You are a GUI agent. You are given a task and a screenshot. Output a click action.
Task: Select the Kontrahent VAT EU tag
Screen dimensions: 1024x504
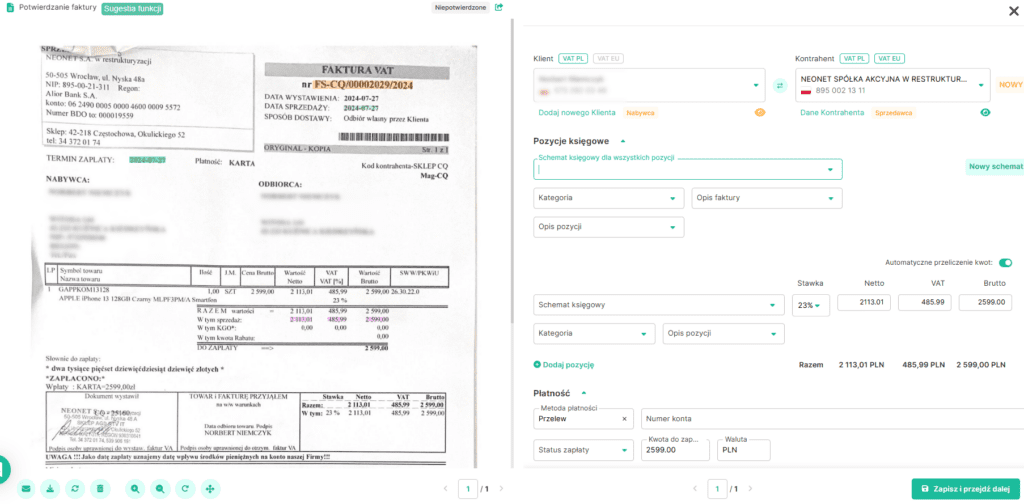point(889,59)
